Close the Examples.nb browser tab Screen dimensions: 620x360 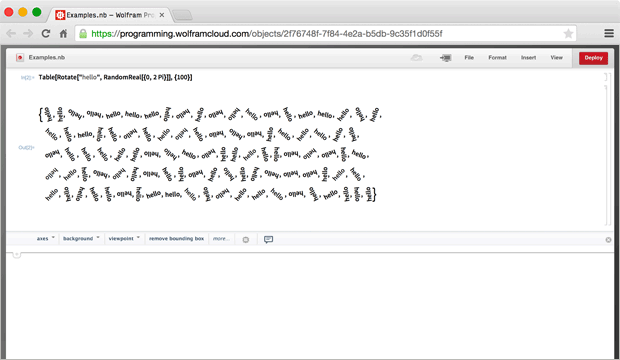coord(162,15)
